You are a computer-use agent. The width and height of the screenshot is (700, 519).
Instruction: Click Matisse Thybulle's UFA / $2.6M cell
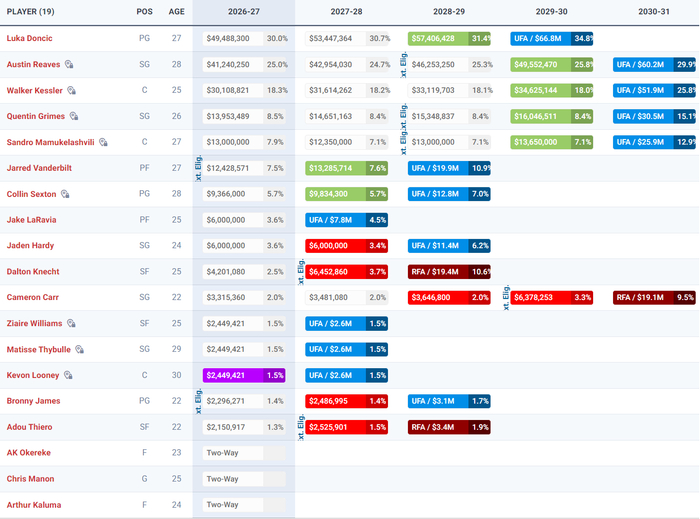tap(346, 349)
